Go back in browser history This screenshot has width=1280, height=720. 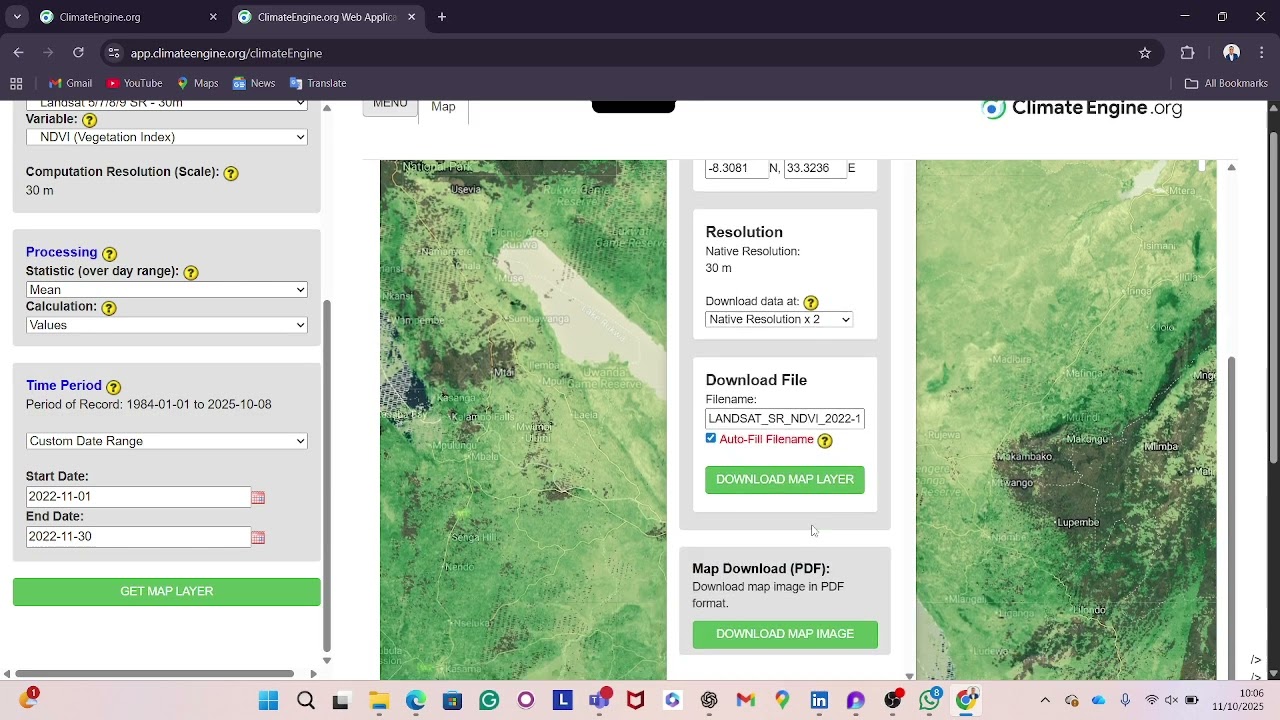pos(19,53)
